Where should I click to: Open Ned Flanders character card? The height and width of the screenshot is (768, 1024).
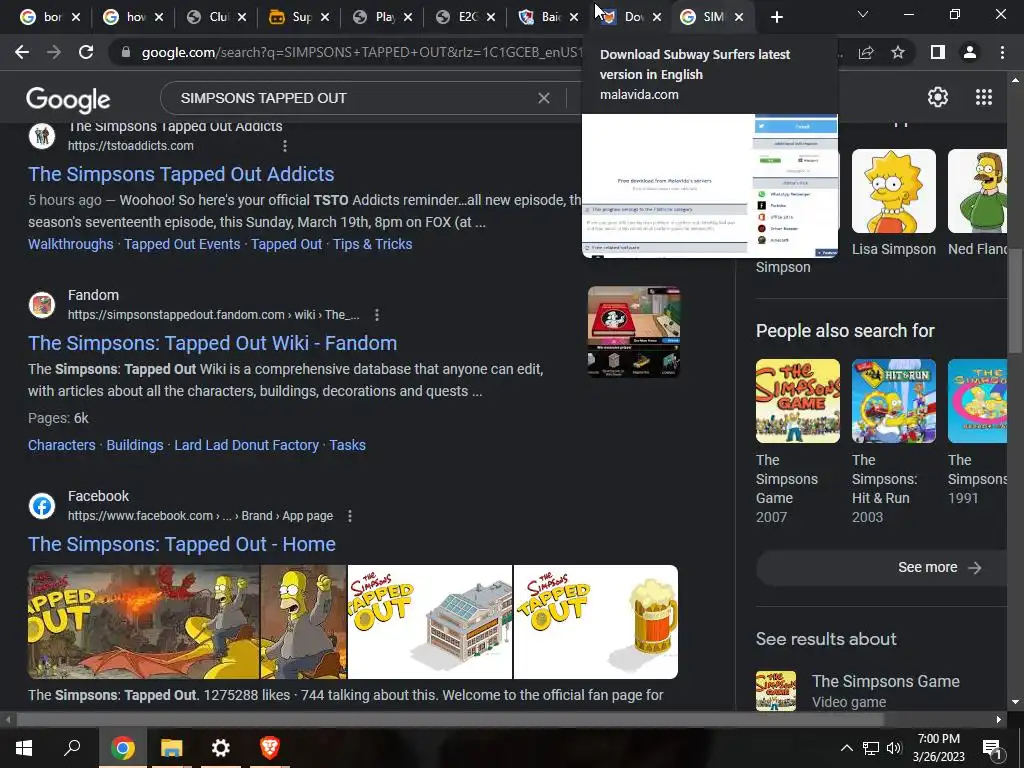pos(977,203)
